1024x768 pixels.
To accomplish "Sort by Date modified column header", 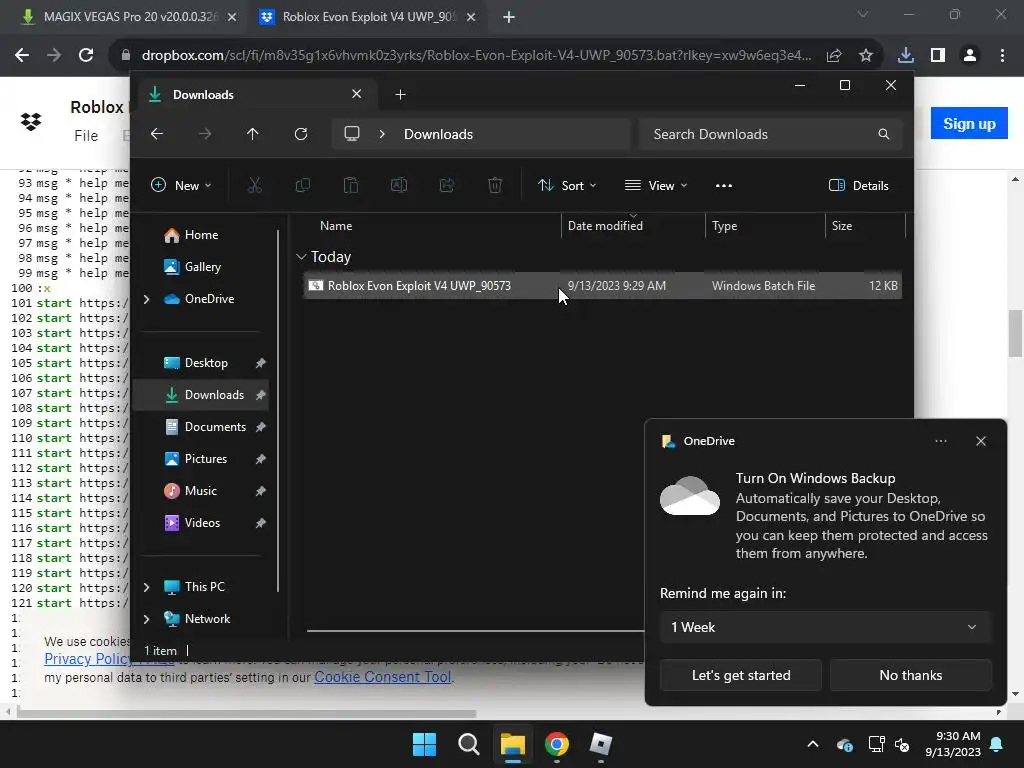I will [605, 226].
